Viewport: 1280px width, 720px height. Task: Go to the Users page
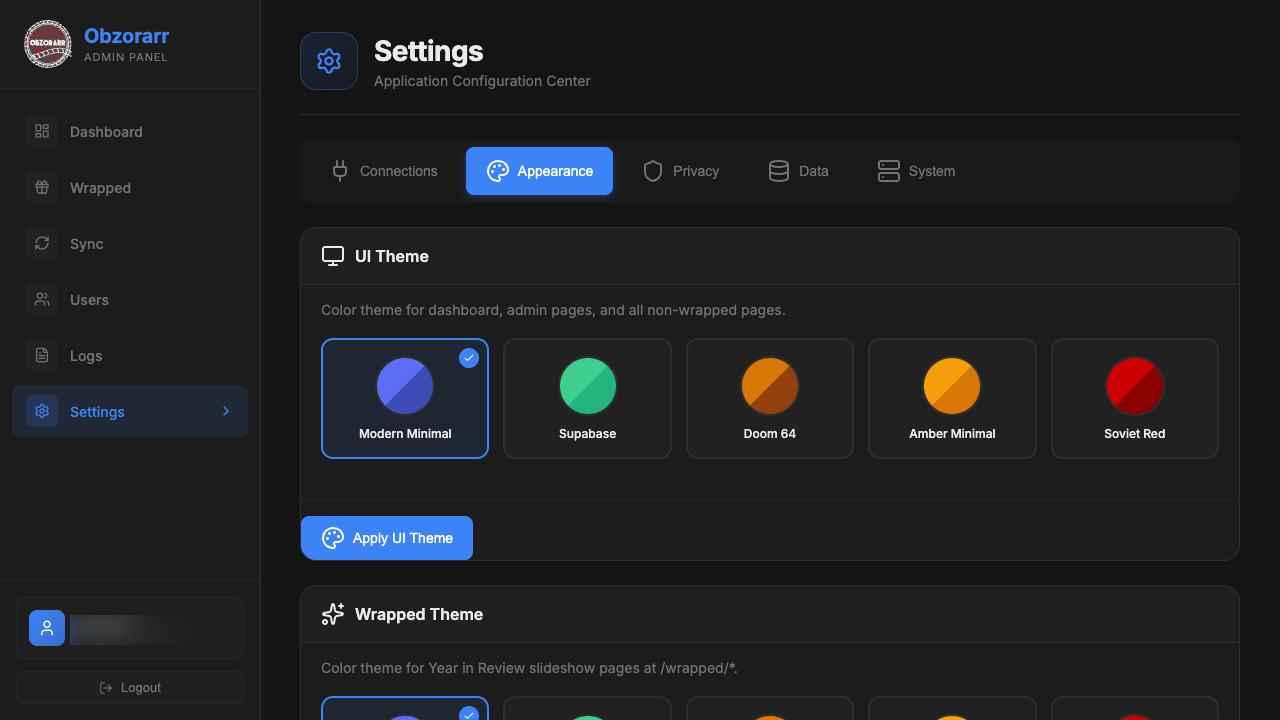(130, 299)
